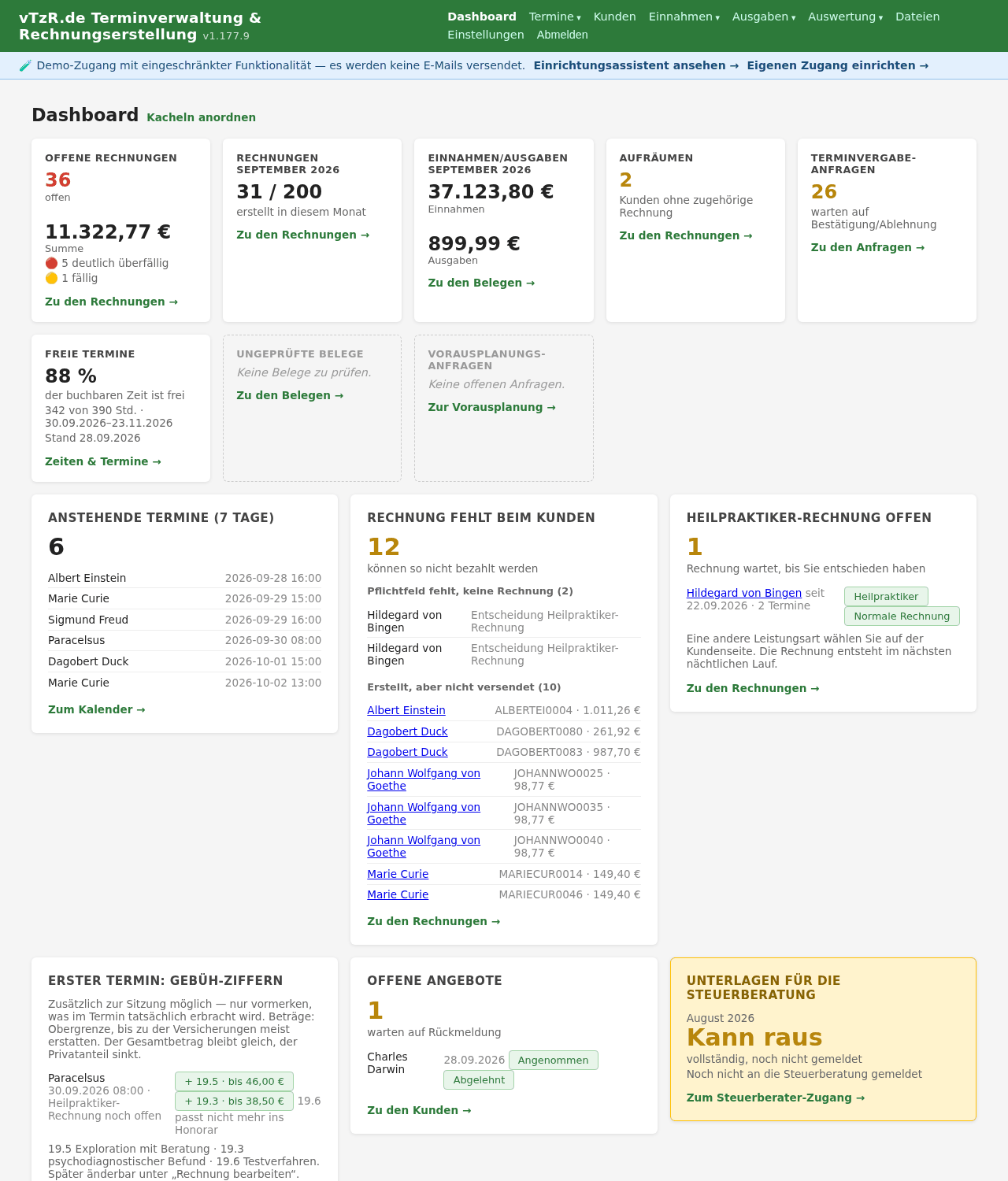Open Zu den Belegen in Ungeprüfte Belege tile

pyautogui.click(x=290, y=395)
